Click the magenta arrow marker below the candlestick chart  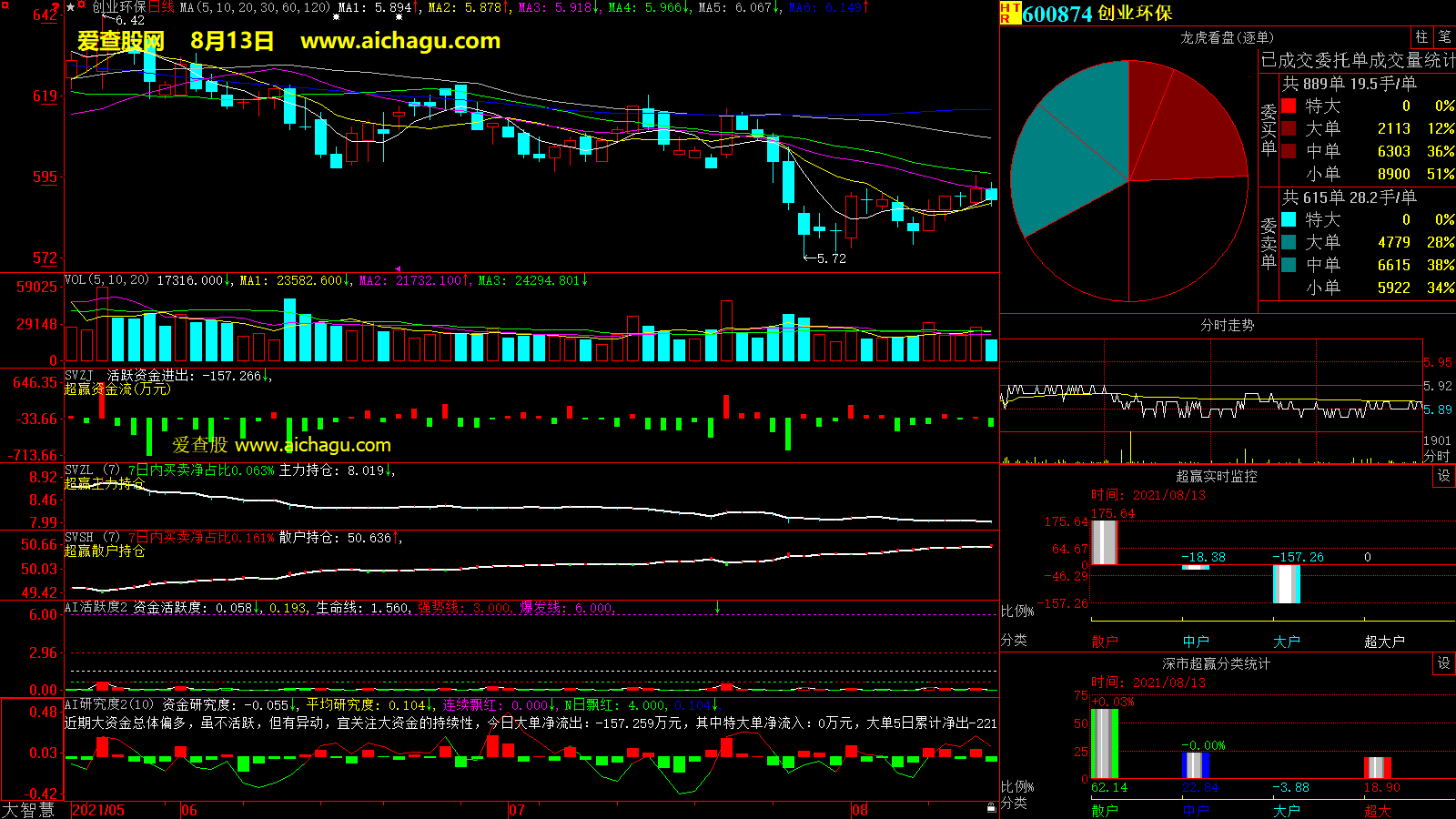398,268
